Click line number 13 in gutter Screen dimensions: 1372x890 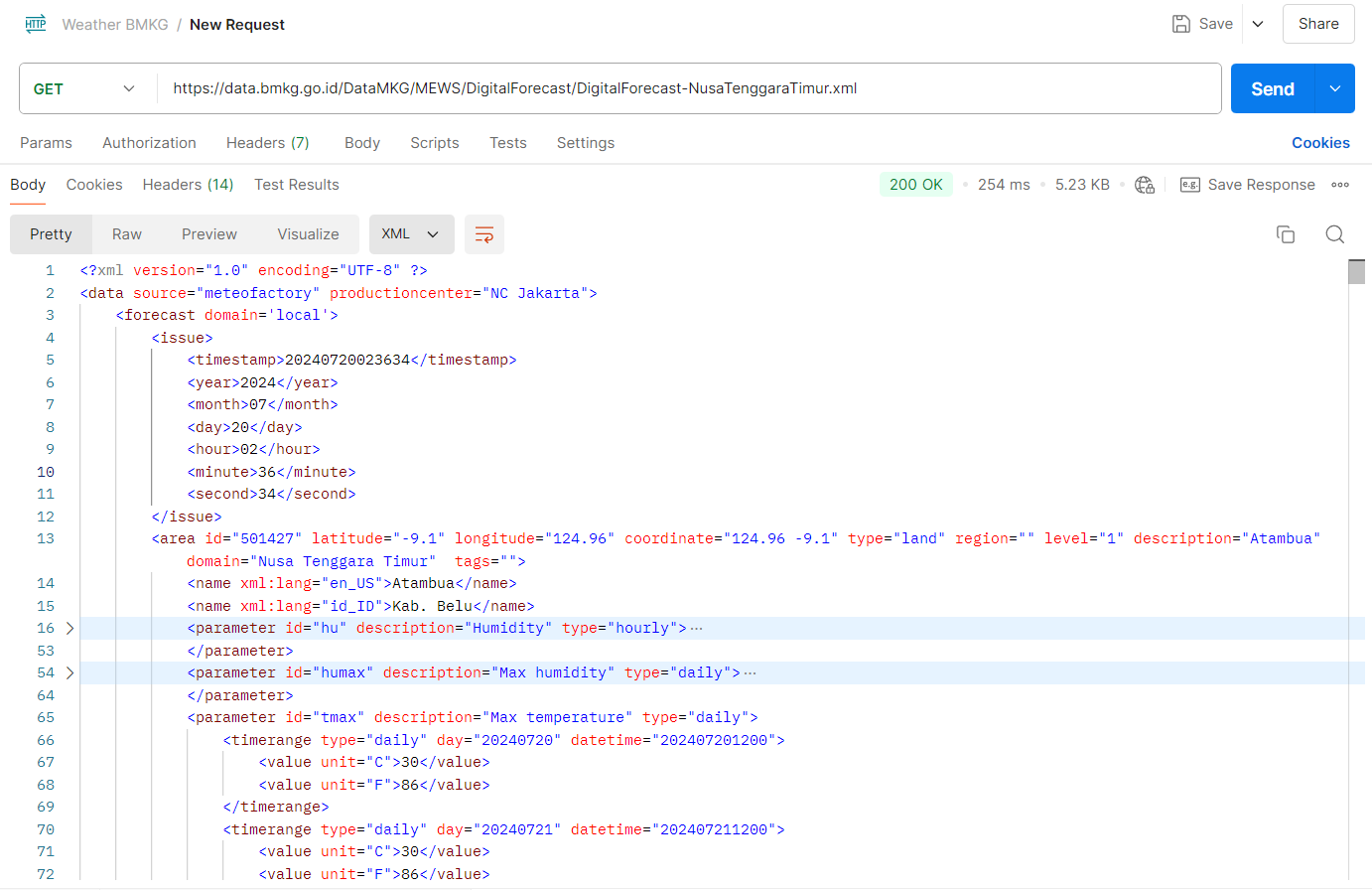click(46, 538)
